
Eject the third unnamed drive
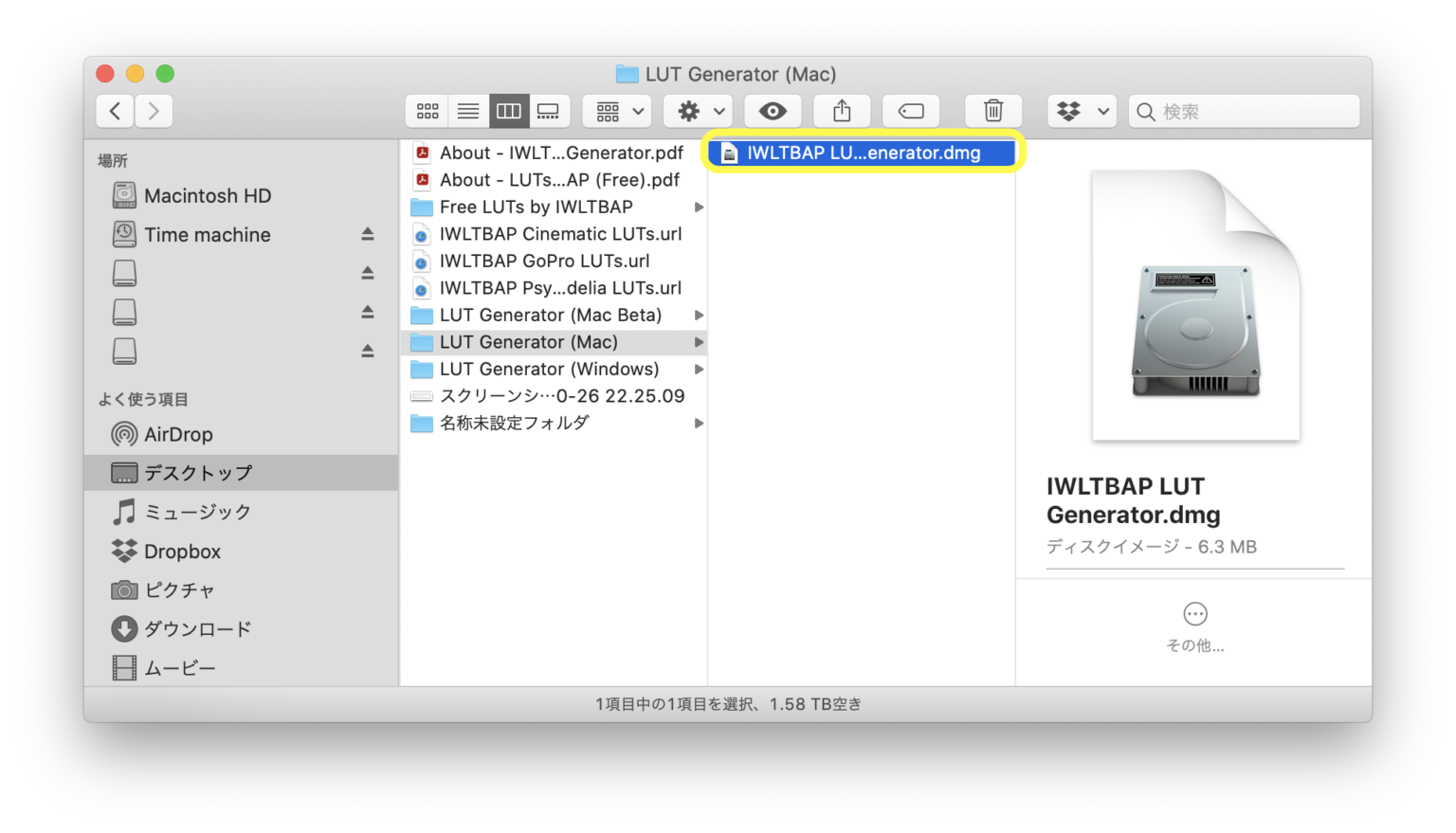[368, 351]
